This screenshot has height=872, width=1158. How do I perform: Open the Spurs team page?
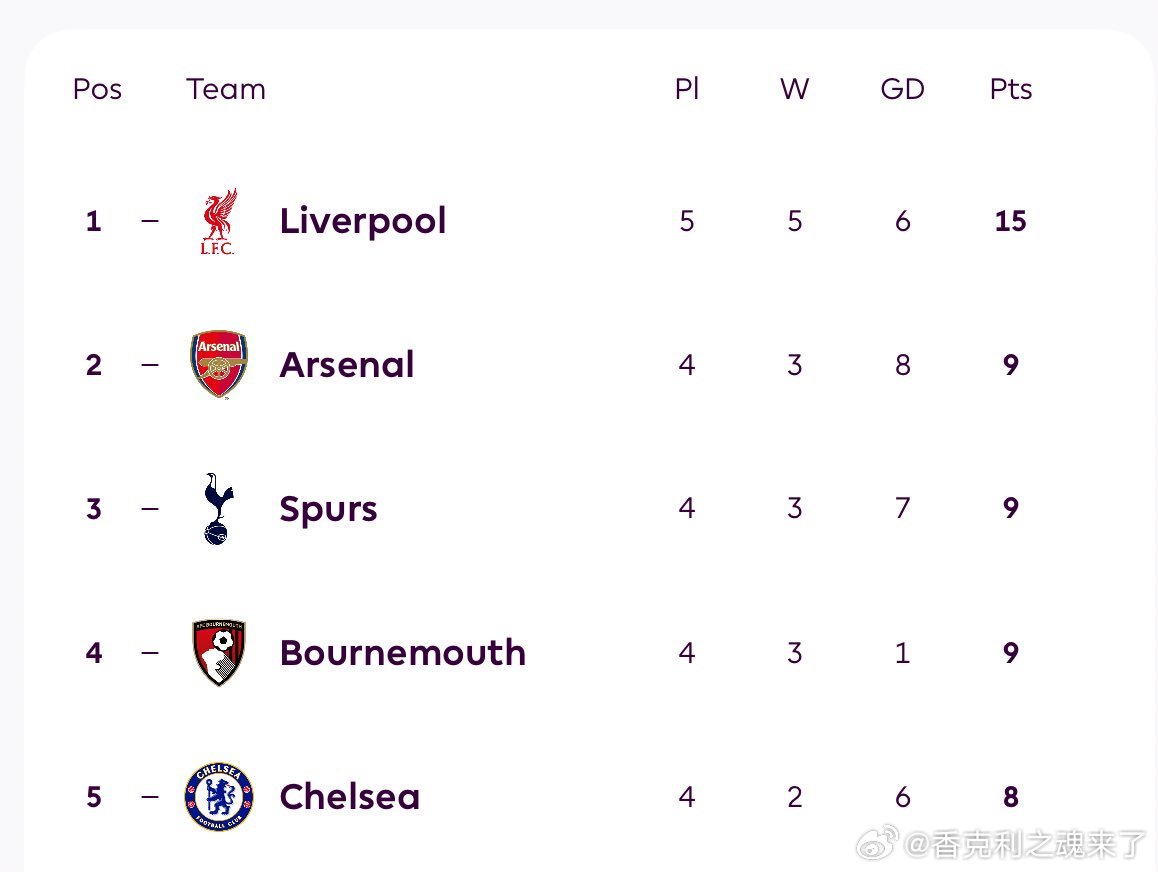[x=328, y=509]
